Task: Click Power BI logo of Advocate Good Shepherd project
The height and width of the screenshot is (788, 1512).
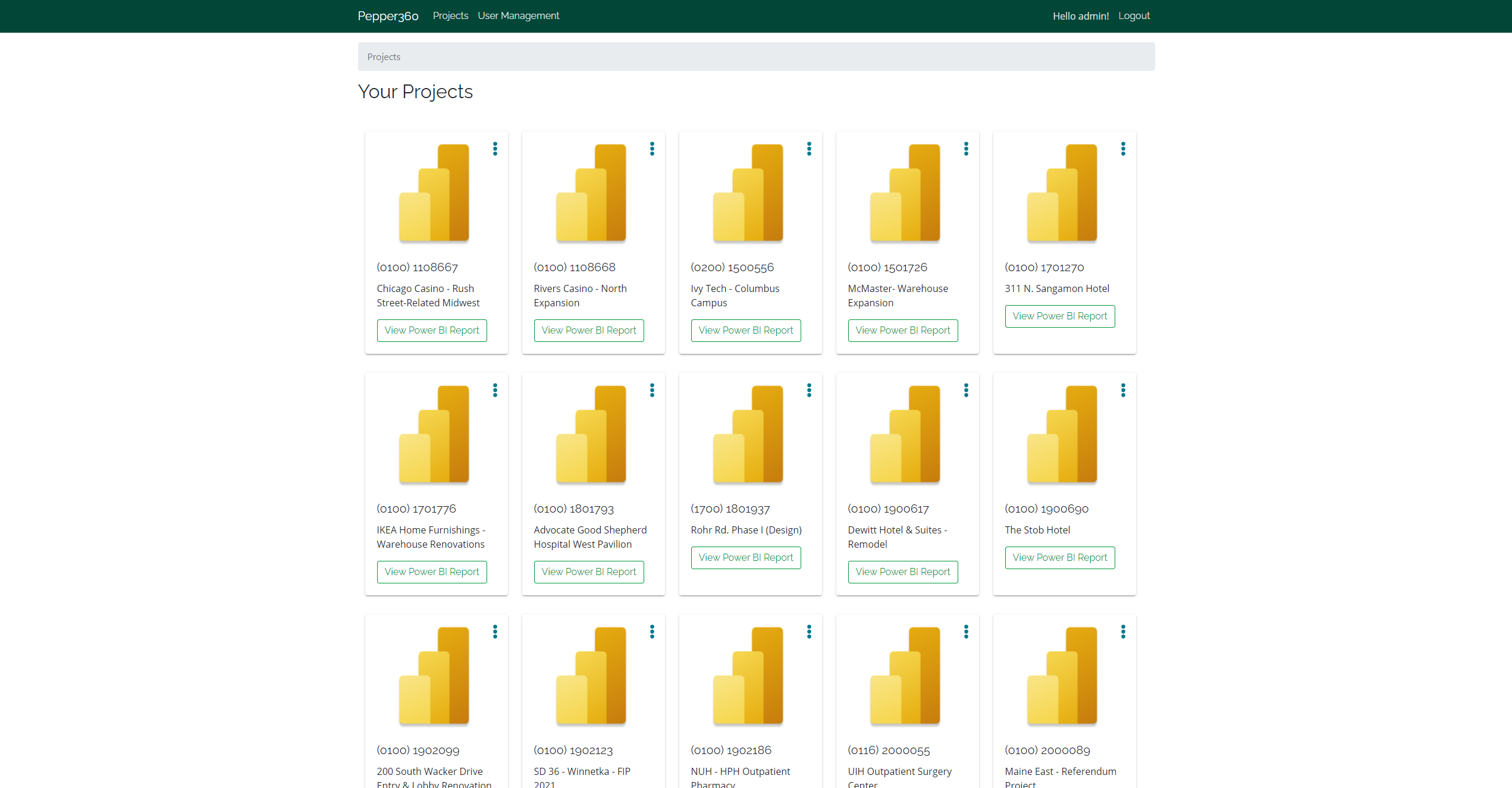Action: pyautogui.click(x=591, y=434)
